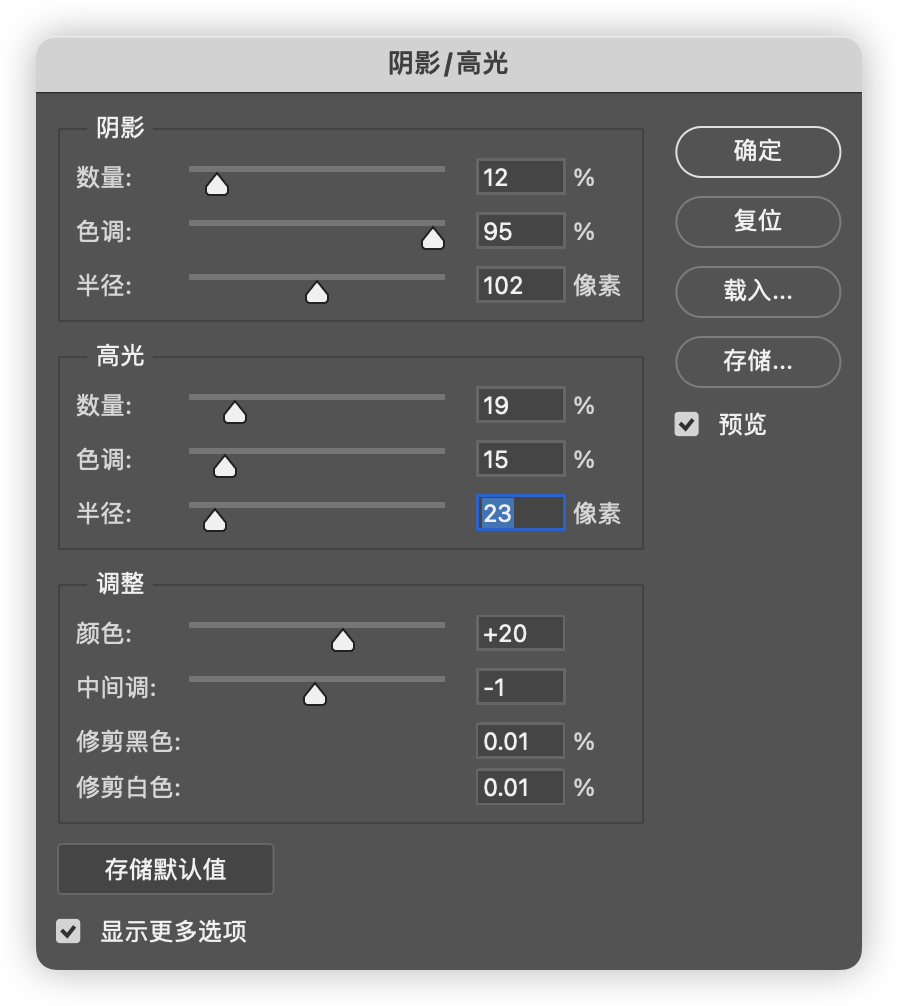The height and width of the screenshot is (1006, 898).
Task: Click the 存储默认值 button
Action: click(x=165, y=869)
